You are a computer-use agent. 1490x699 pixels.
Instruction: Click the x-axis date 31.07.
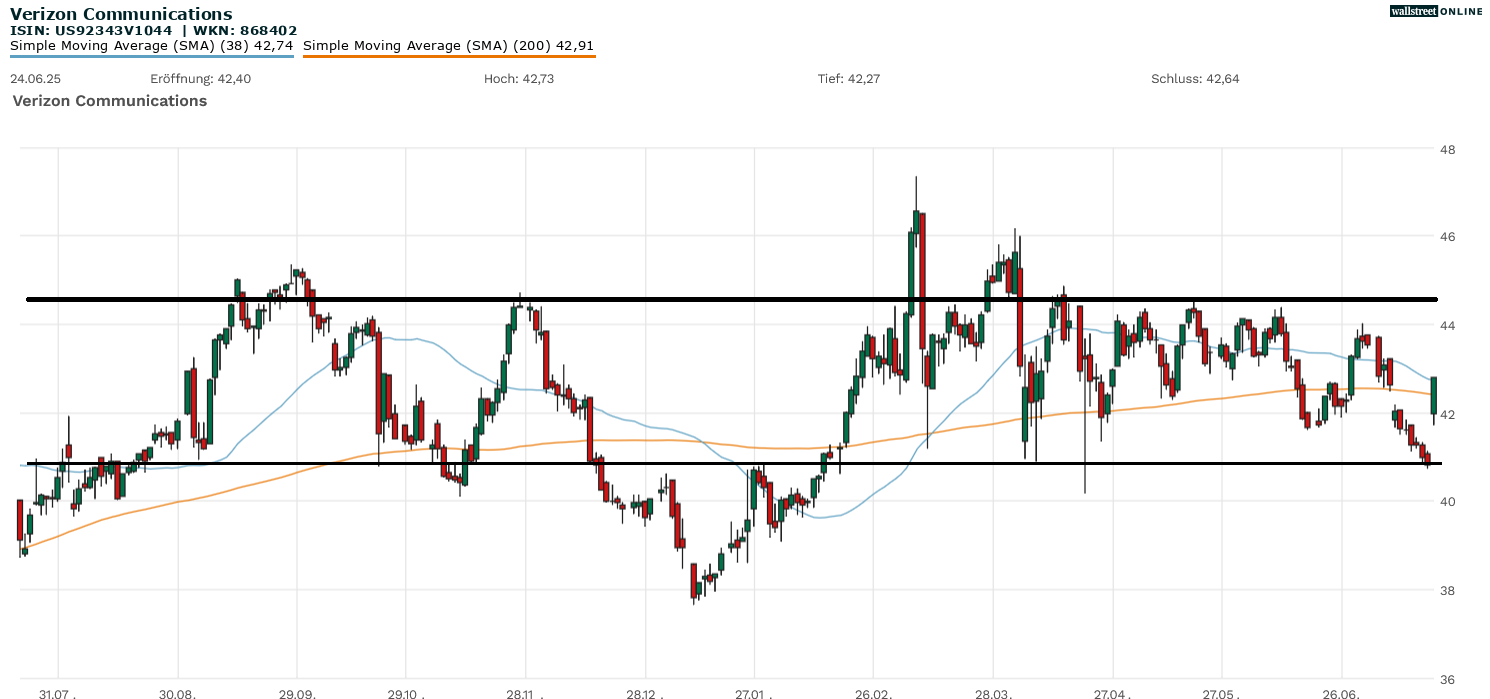pos(58,693)
